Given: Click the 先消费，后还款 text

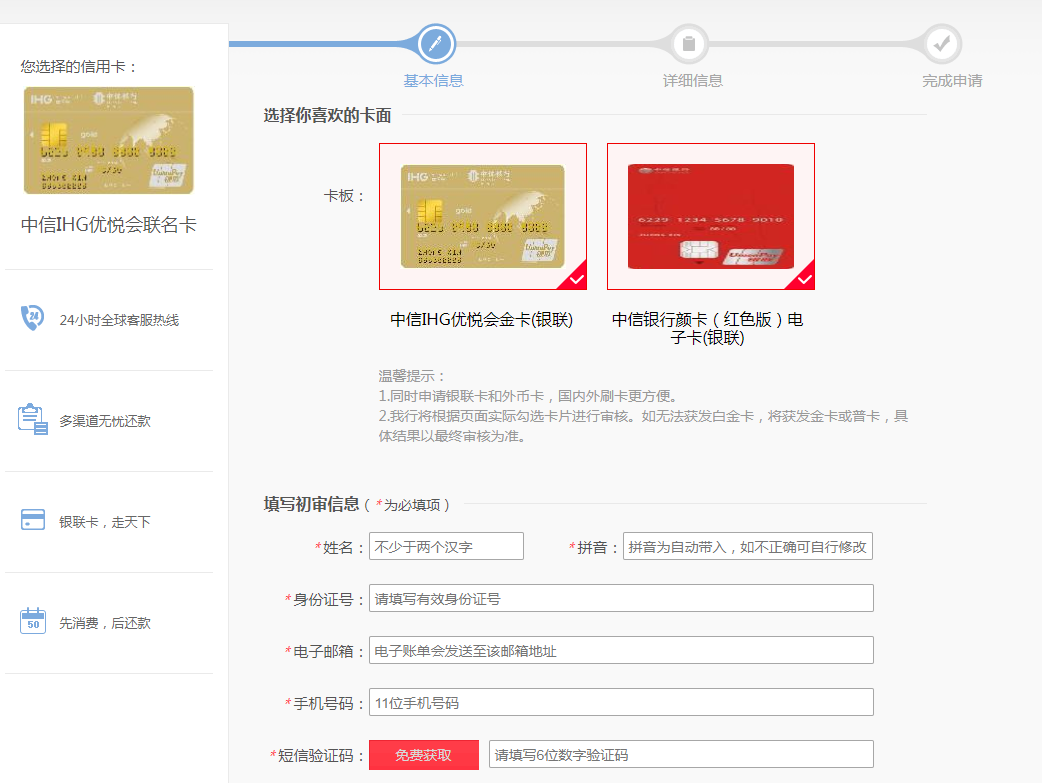Looking at the screenshot, I should (x=105, y=623).
